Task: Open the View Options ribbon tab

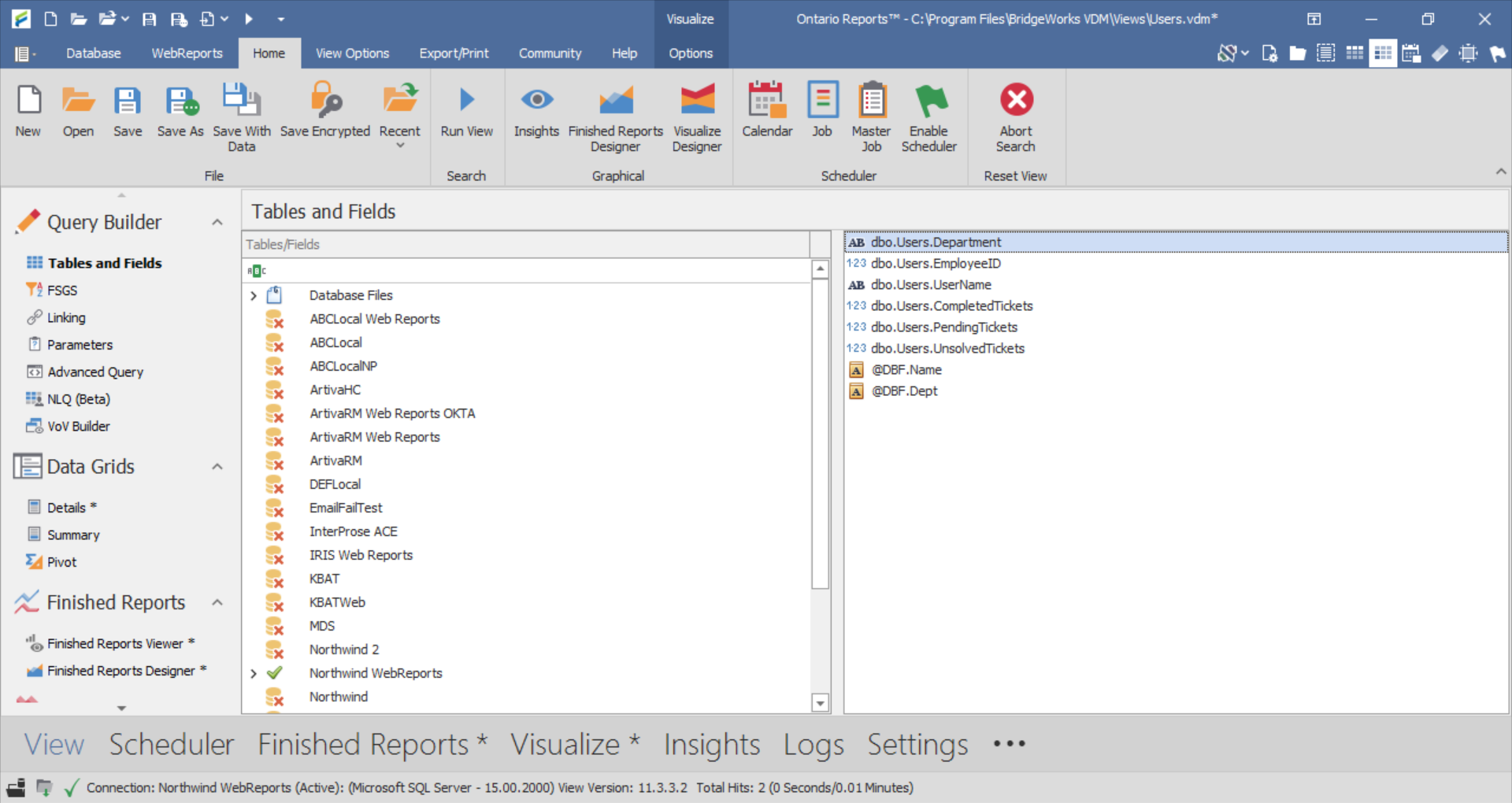Action: coord(352,54)
